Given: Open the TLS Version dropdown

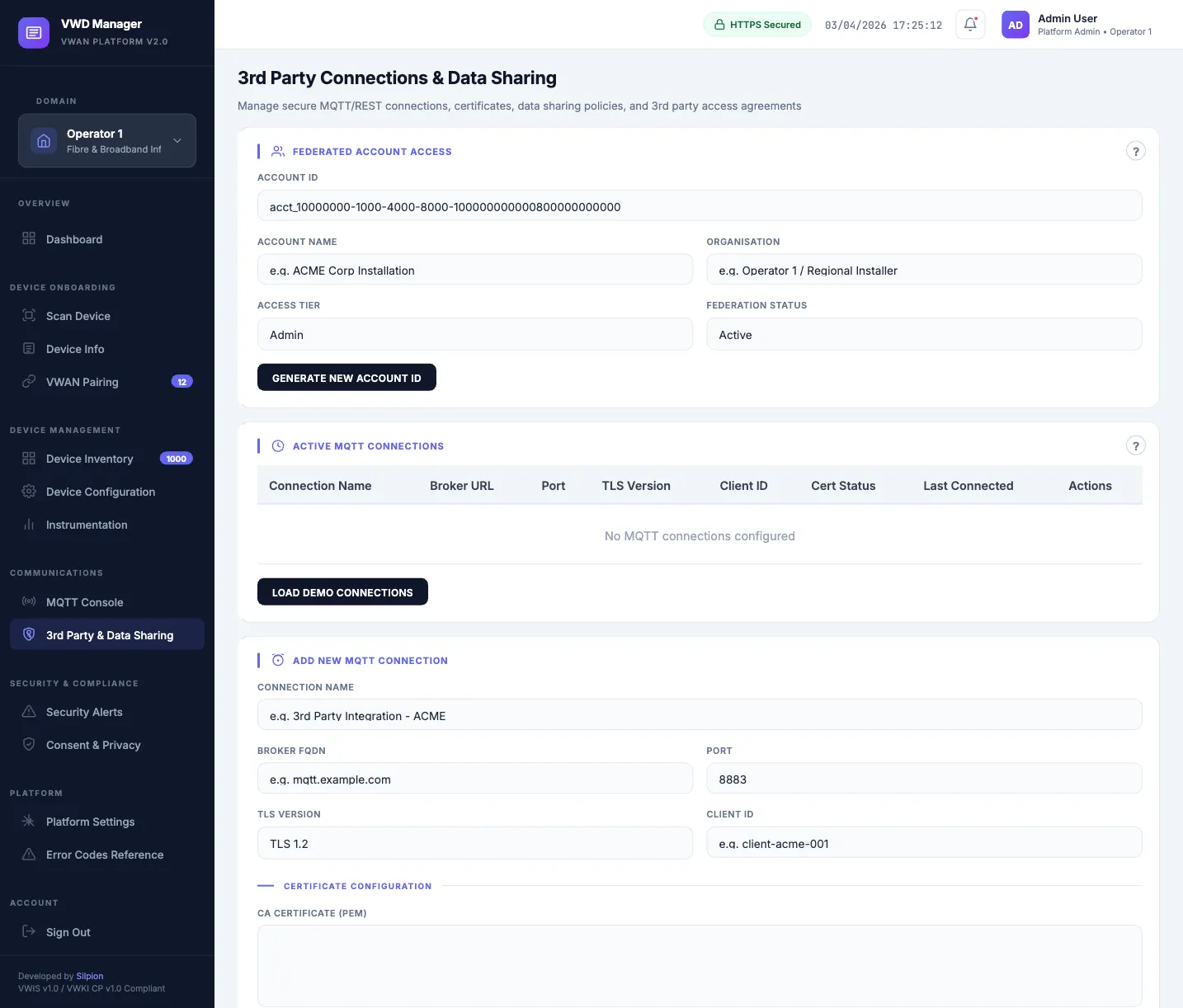Looking at the screenshot, I should pyautogui.click(x=475, y=842).
